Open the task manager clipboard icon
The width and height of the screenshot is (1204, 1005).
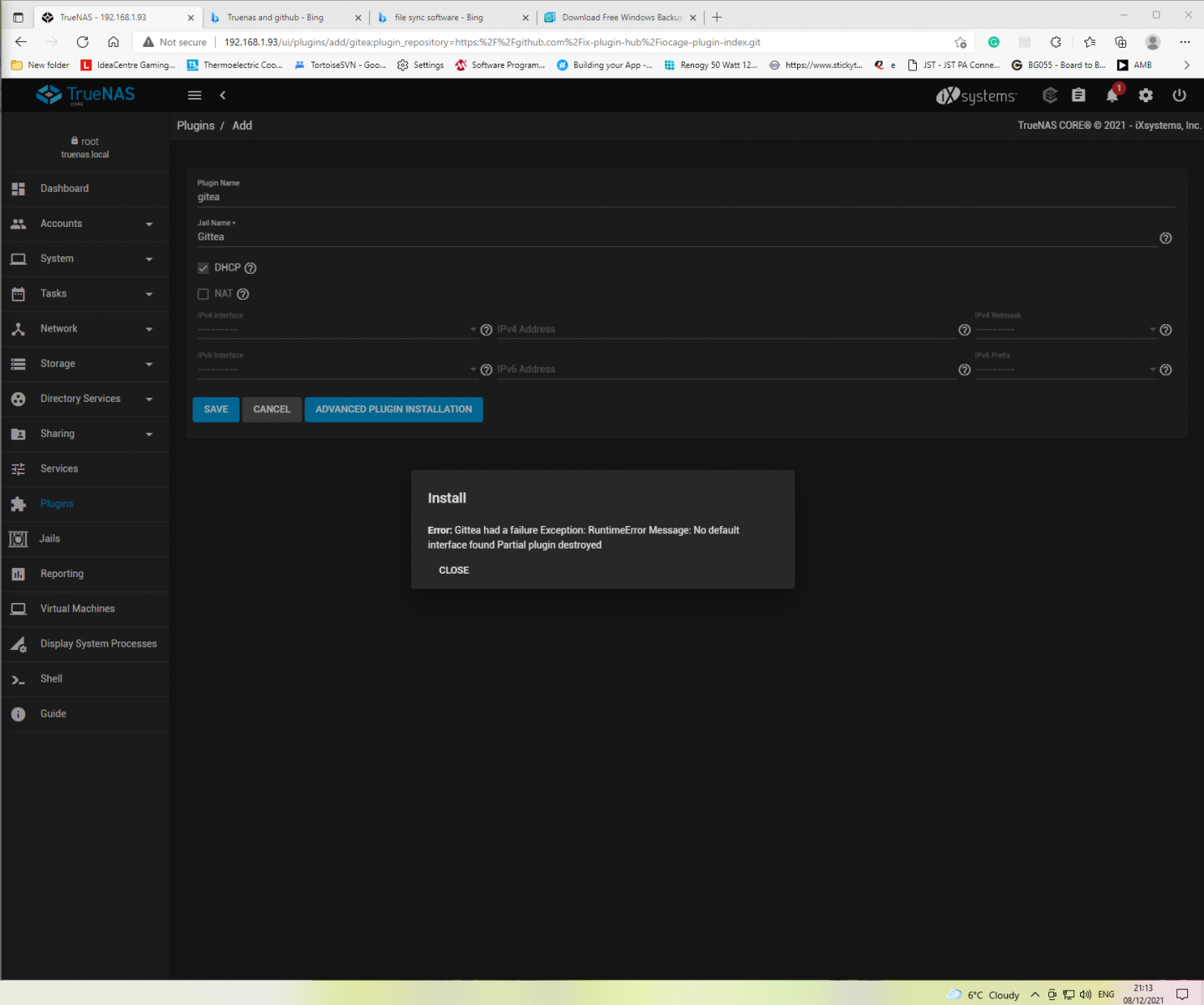(1078, 95)
